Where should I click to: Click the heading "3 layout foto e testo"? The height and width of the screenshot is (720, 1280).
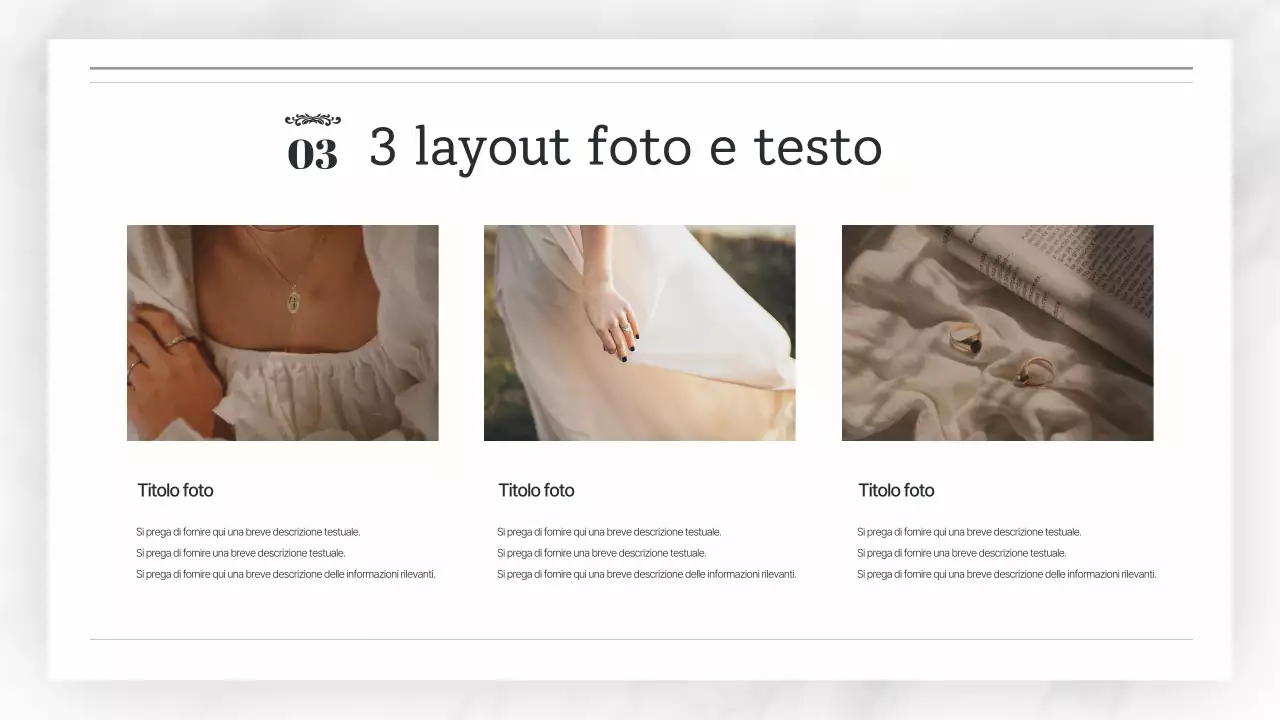(x=625, y=146)
